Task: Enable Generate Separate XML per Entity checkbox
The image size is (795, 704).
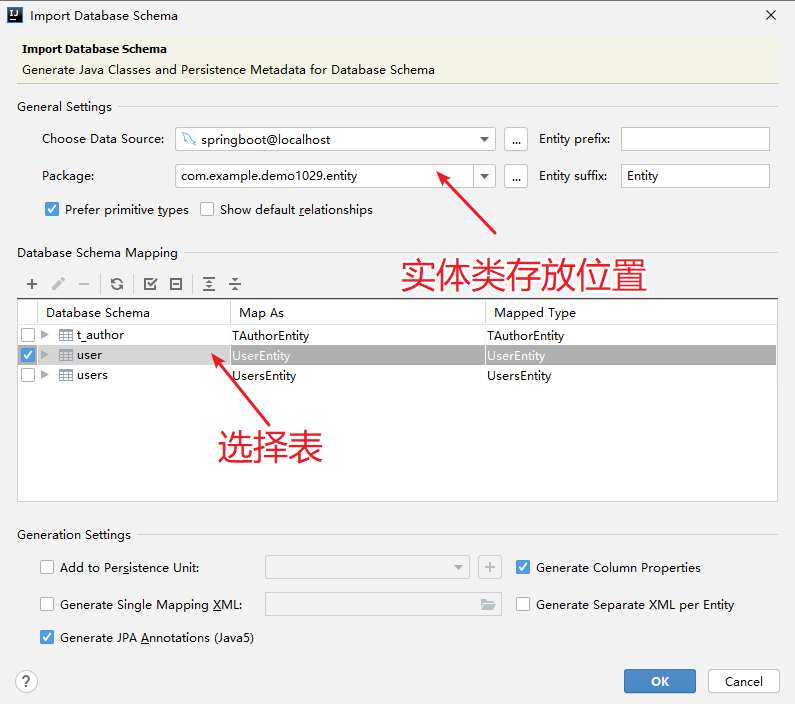Action: [523, 604]
